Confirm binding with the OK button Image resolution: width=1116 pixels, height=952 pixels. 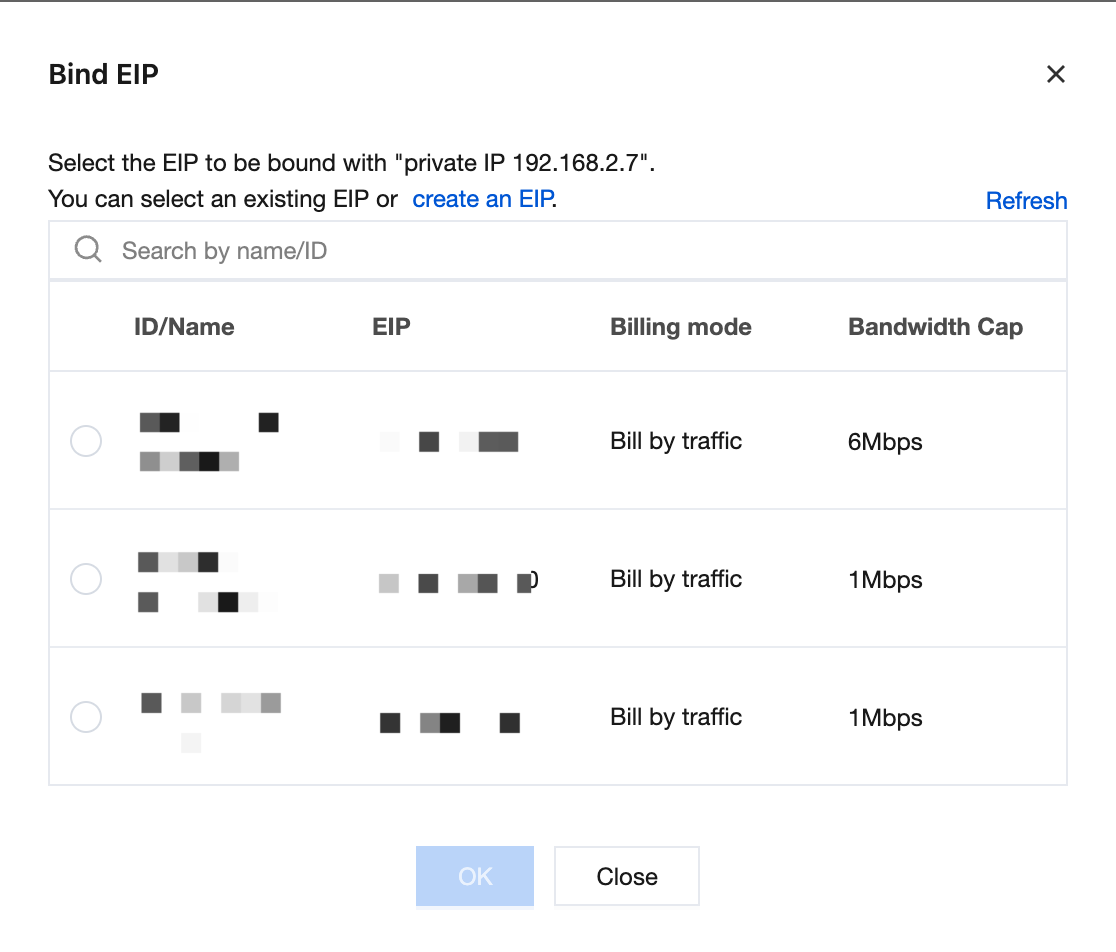point(475,877)
